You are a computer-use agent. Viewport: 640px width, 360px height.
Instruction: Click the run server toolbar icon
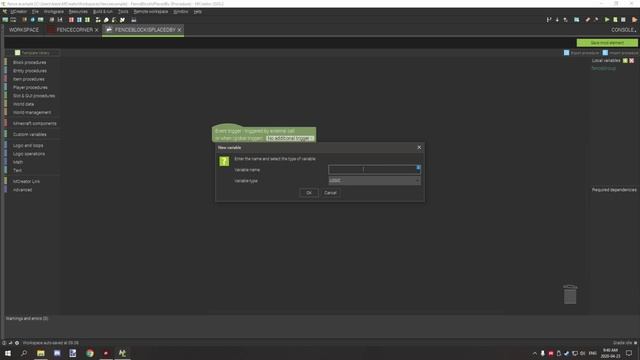(x=615, y=20)
